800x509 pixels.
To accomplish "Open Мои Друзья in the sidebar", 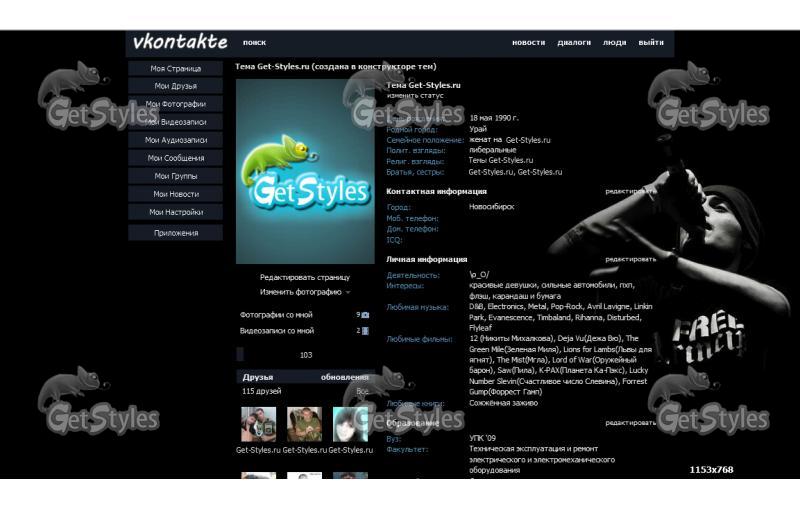I will 176,86.
